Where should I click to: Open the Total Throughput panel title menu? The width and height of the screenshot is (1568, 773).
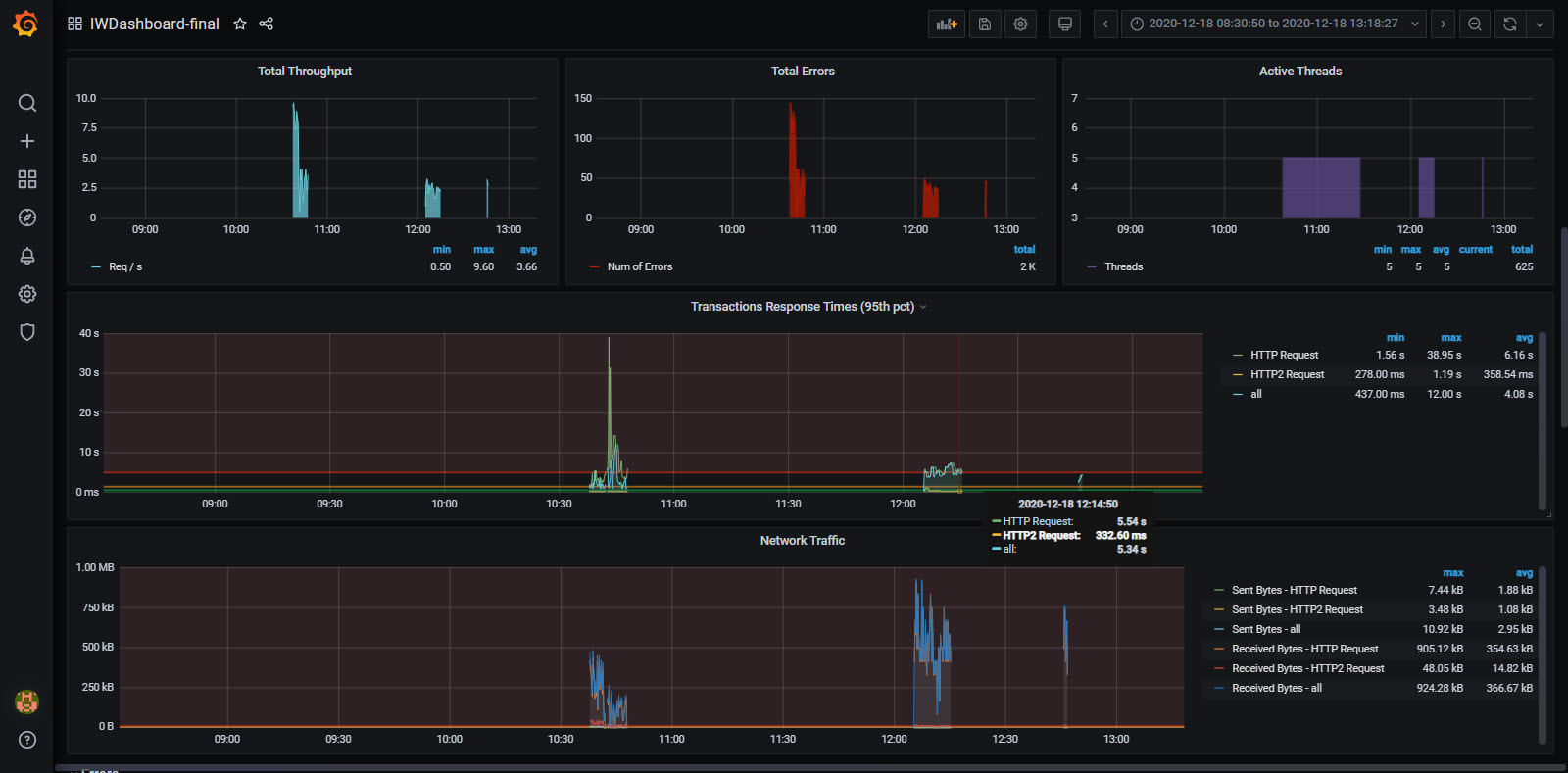[x=305, y=72]
